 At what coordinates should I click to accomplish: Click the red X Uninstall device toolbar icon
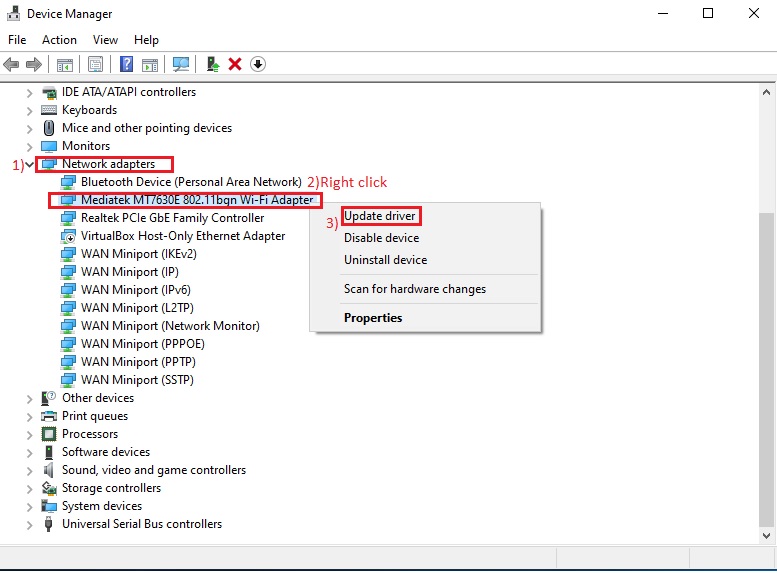click(x=235, y=64)
